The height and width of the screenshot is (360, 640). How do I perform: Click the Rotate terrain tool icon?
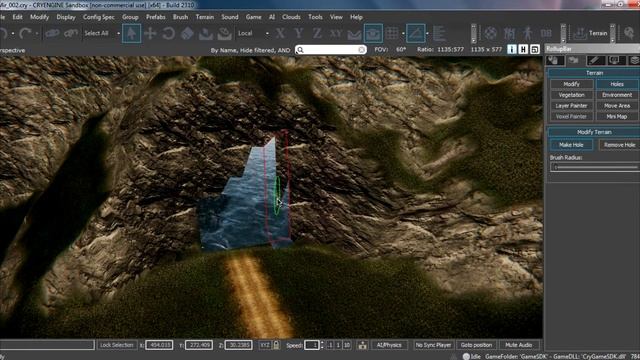pos(224,33)
